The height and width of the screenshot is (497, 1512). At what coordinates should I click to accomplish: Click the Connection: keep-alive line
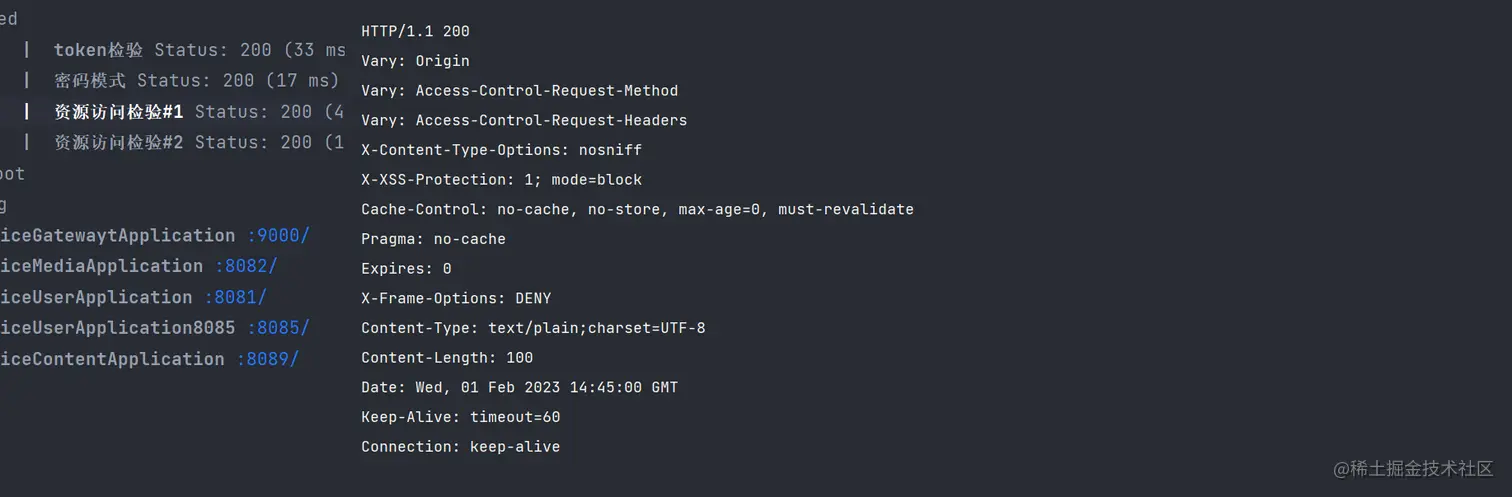coord(460,447)
